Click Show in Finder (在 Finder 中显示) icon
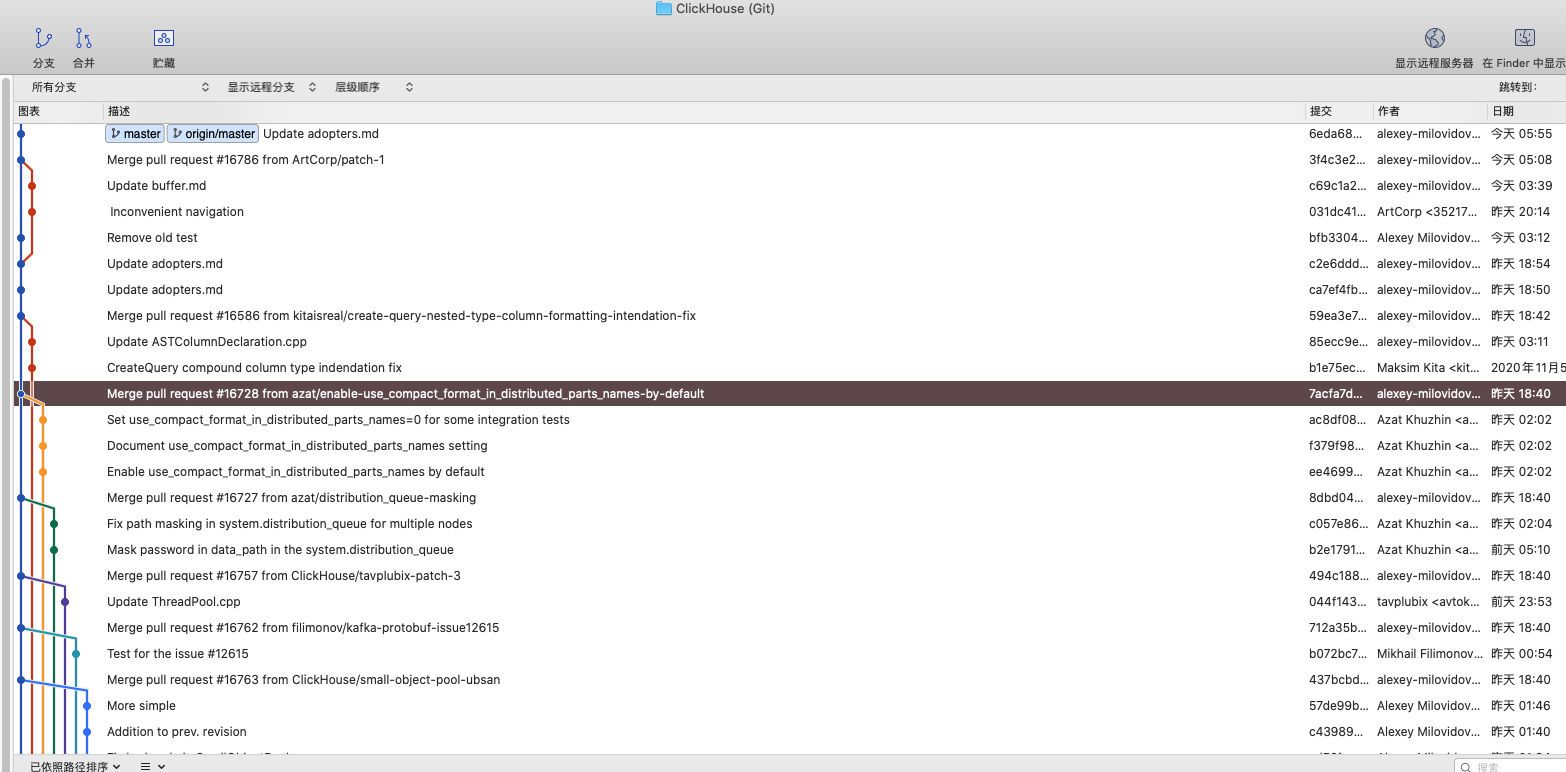This screenshot has height=772, width=1566. (x=1525, y=38)
